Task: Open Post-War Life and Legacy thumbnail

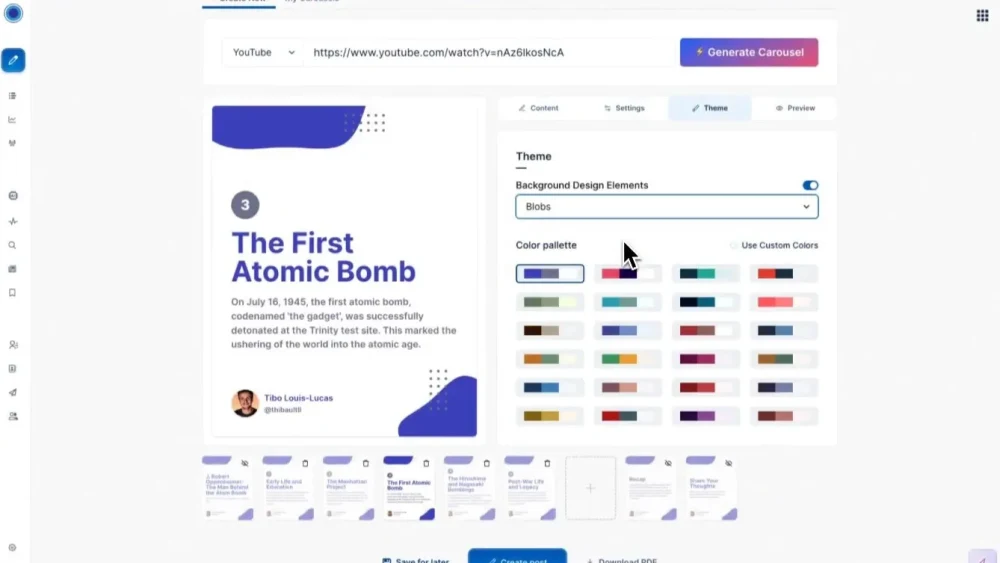Action: [530, 488]
